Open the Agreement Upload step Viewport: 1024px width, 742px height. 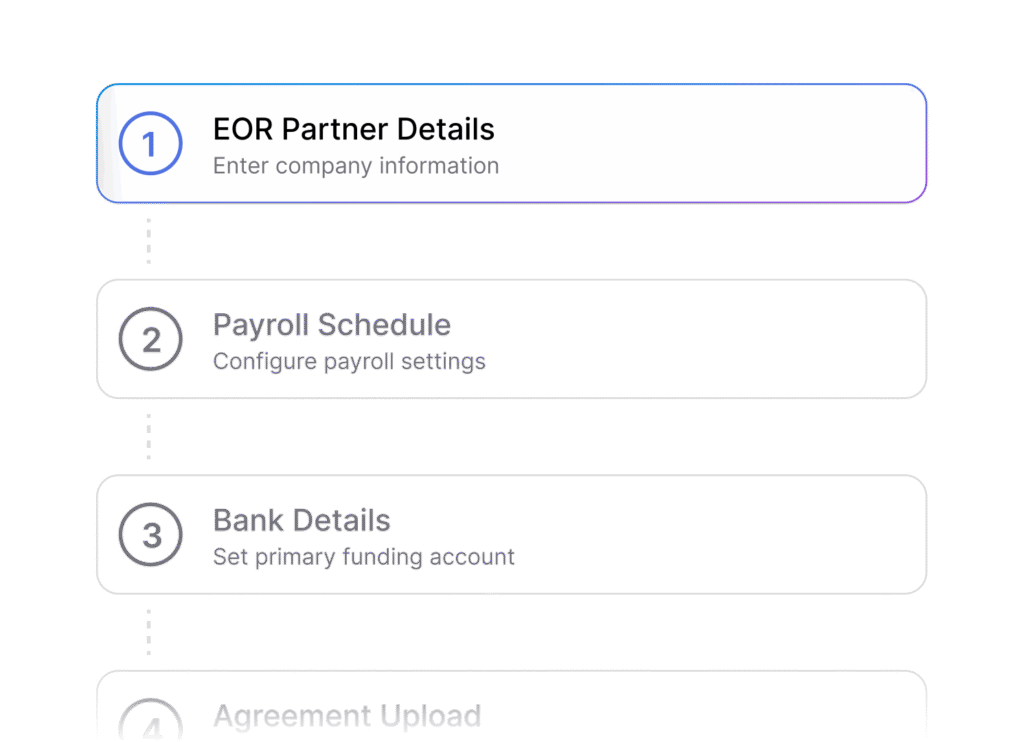click(x=511, y=706)
